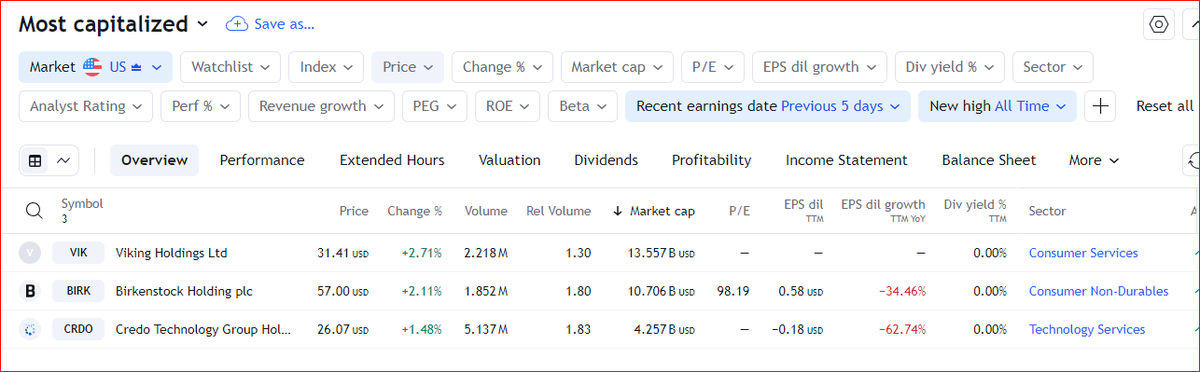Click the CRDO ticker symbol
The width and height of the screenshot is (1200, 372).
pyautogui.click(x=78, y=329)
